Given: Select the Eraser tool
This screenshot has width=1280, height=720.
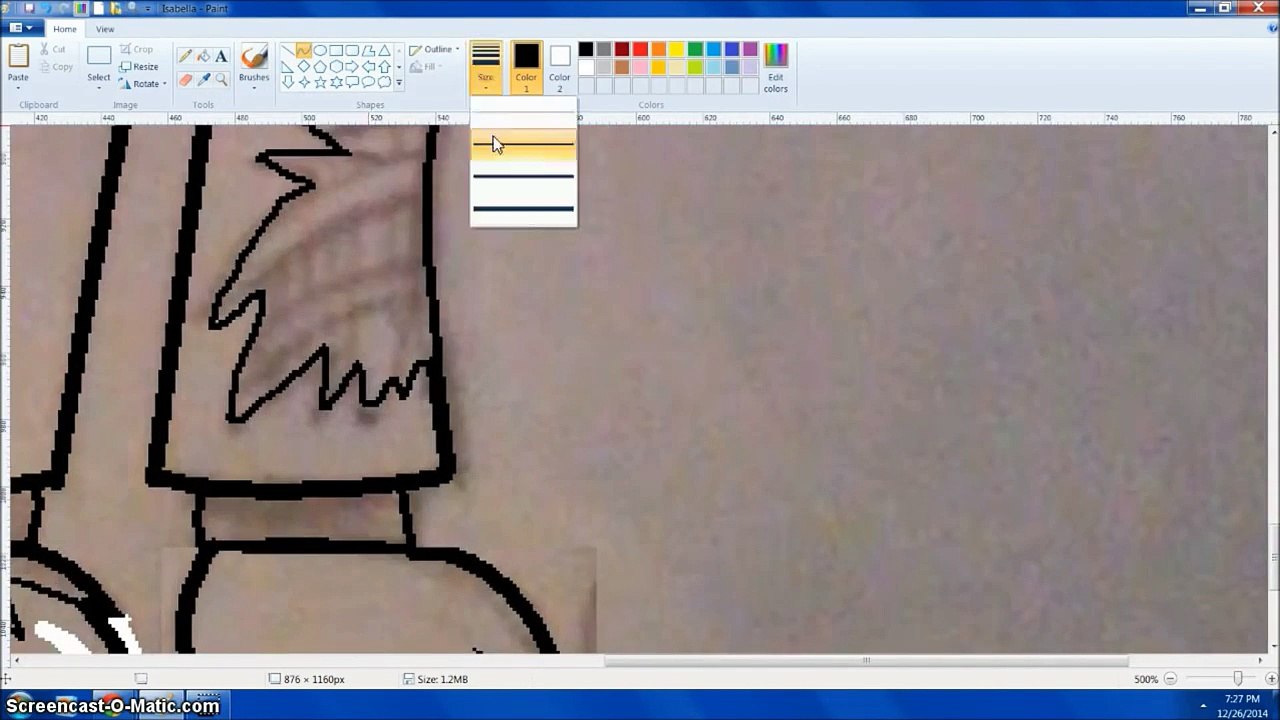Looking at the screenshot, I should coord(185,80).
